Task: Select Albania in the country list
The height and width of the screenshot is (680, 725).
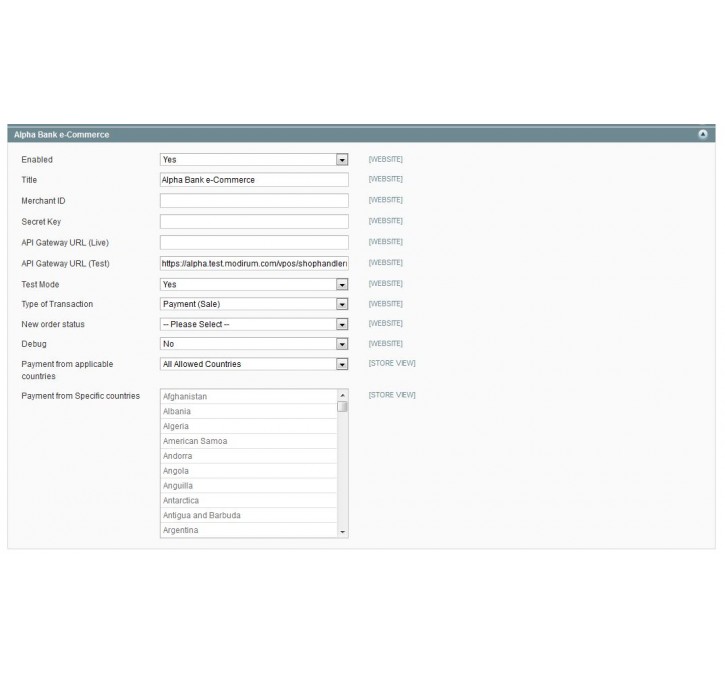Action: coord(249,411)
